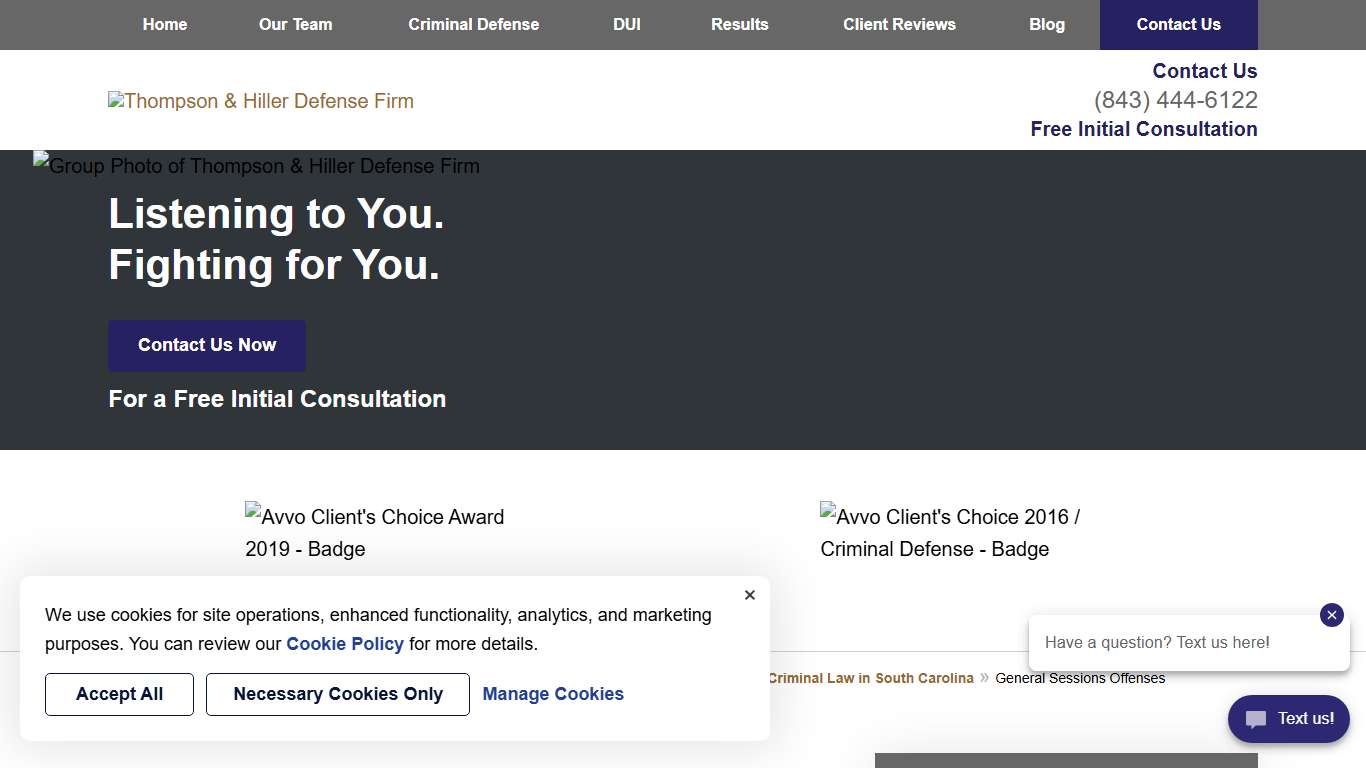The image size is (1366, 768).
Task: Close the cookie consent banner
Action: (x=750, y=595)
